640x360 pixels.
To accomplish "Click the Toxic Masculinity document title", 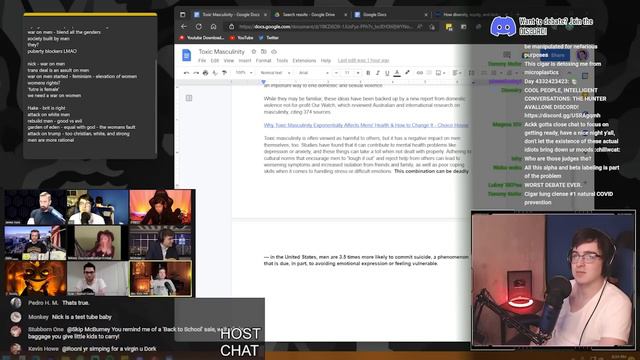I will coord(221,51).
